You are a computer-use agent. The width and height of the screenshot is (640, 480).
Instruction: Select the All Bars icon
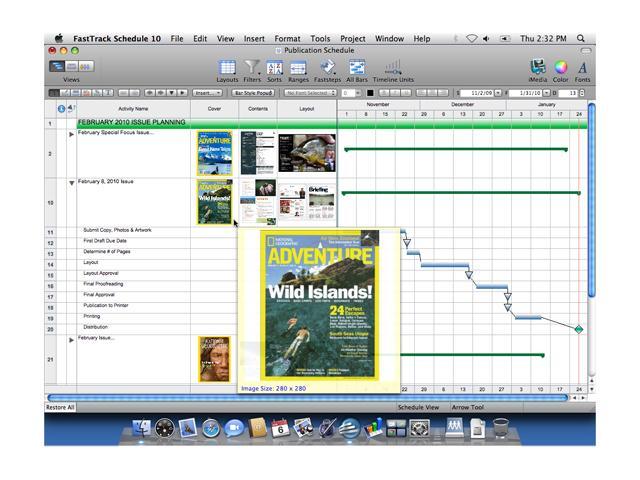pyautogui.click(x=357, y=68)
